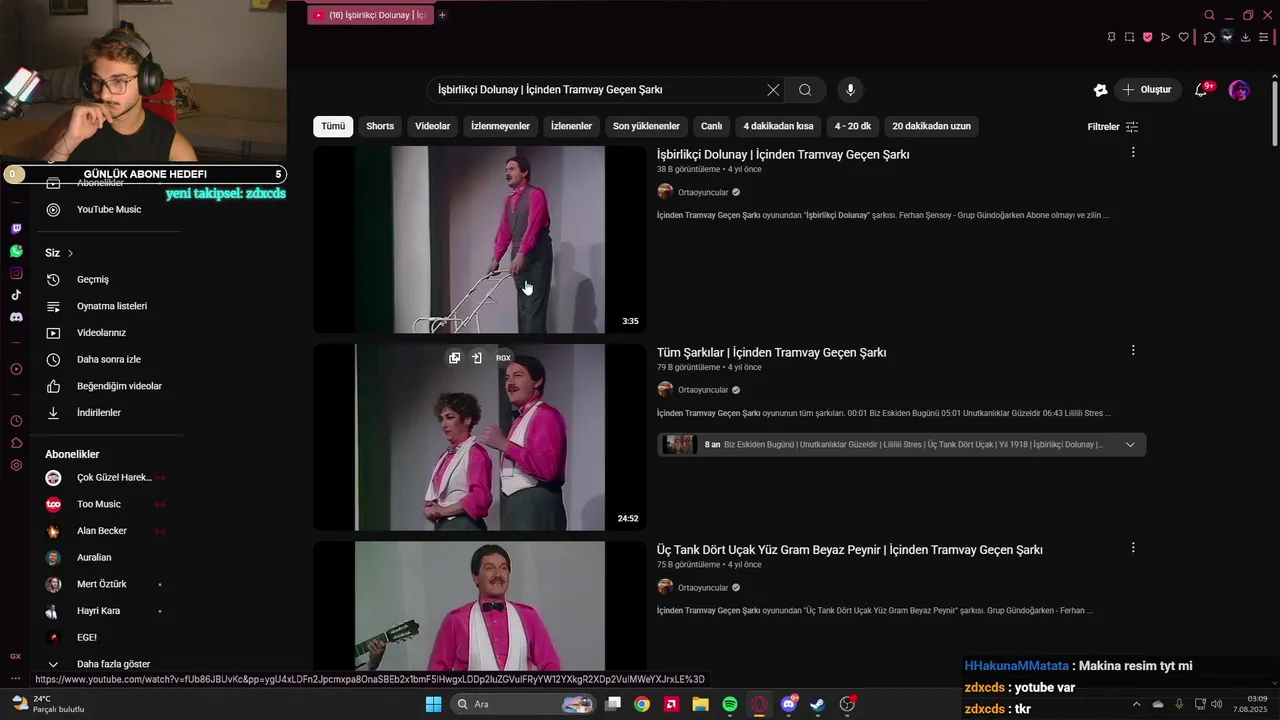Open Instagram in Opera GX sidebar
Screen dimensions: 1280x720
pyautogui.click(x=16, y=273)
